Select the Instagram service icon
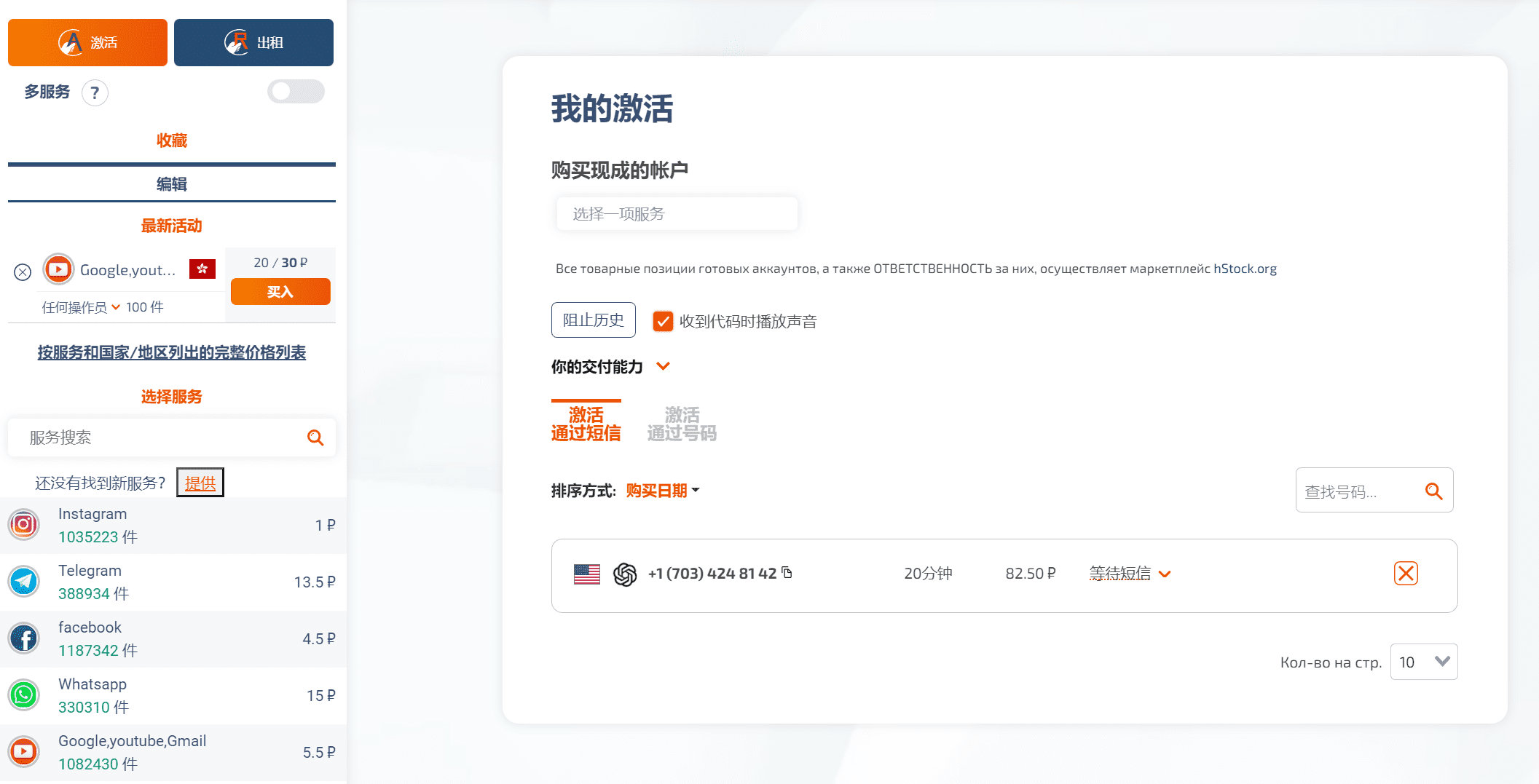This screenshot has height=784, width=1539. [23, 525]
